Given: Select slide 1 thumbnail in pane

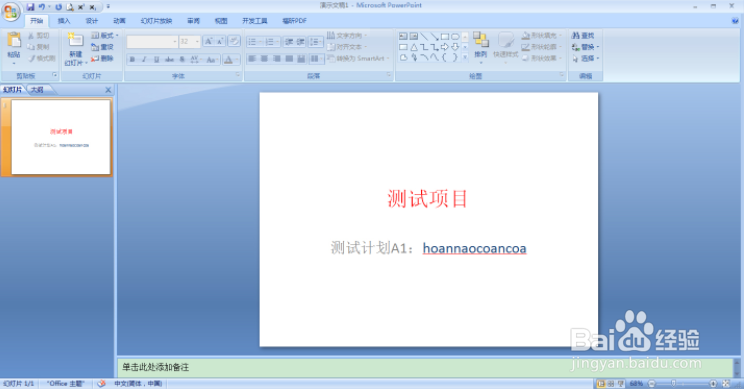Looking at the screenshot, I should [x=61, y=137].
